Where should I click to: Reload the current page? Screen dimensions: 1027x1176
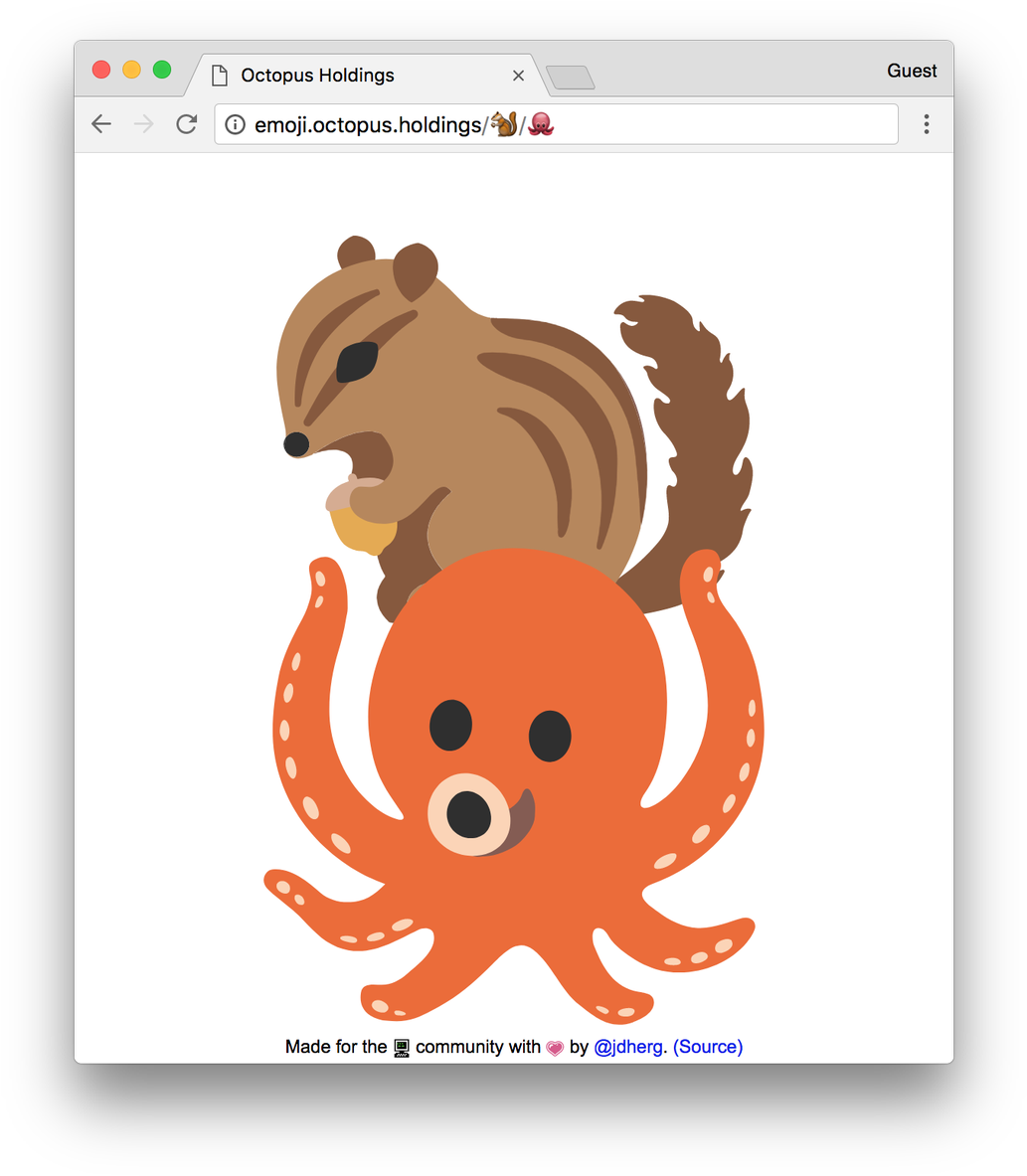point(186,124)
